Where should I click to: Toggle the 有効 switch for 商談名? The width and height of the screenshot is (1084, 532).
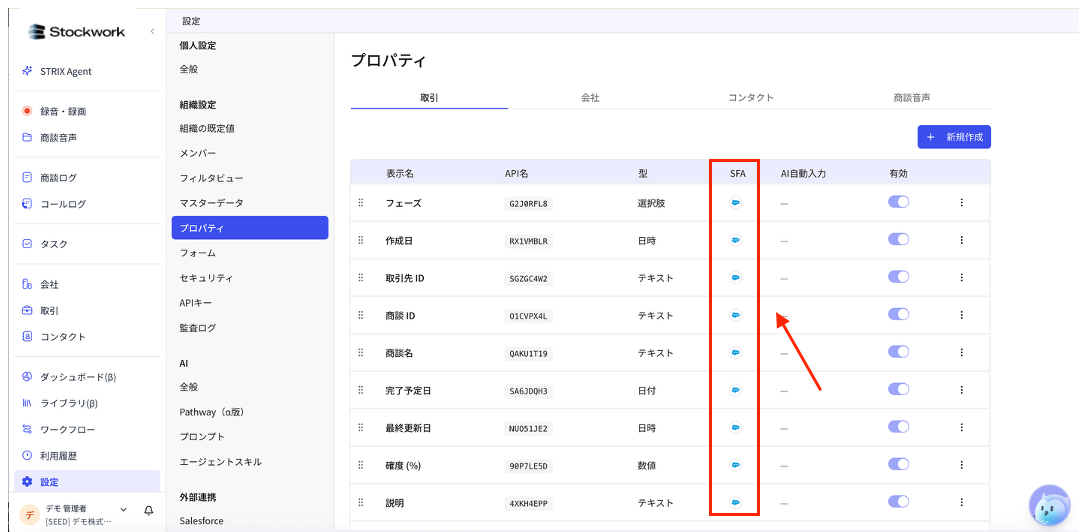[x=898, y=352]
